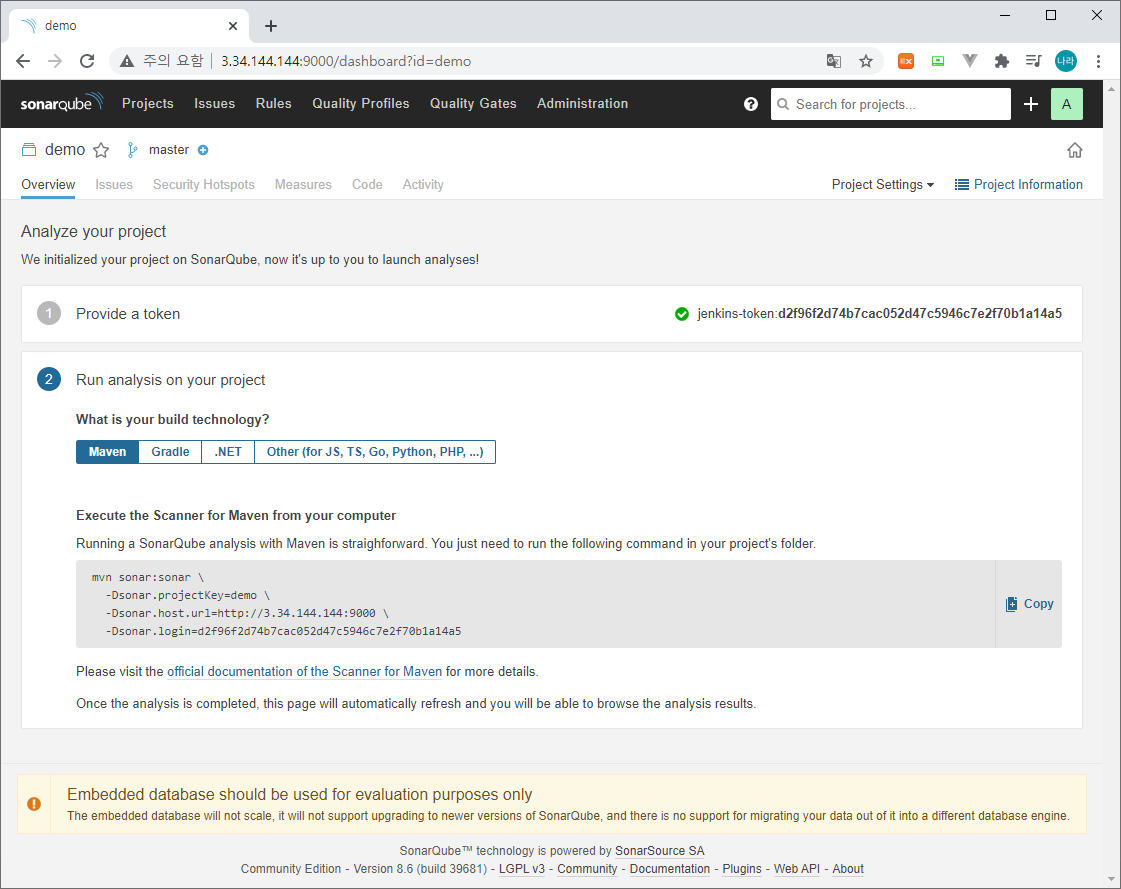Switch to Security Hotspots tab
The image size is (1121, 889).
[x=204, y=185]
